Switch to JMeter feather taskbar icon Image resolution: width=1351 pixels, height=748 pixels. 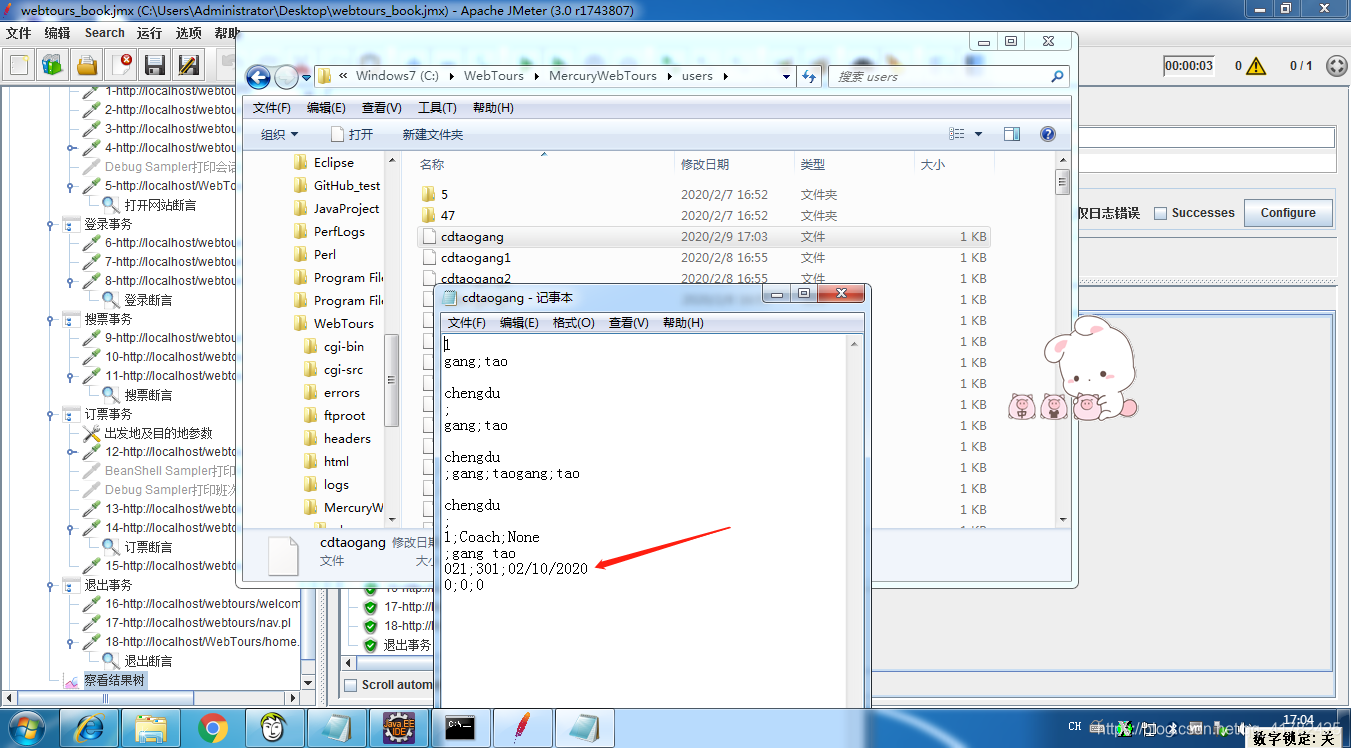(x=522, y=728)
